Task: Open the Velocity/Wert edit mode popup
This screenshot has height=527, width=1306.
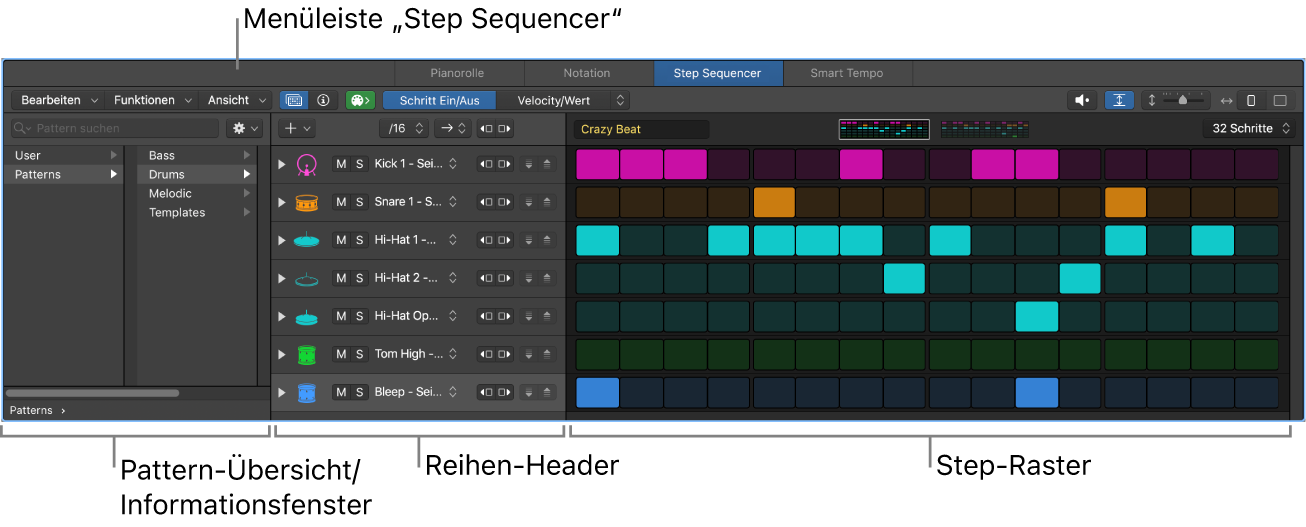Action: click(x=562, y=100)
